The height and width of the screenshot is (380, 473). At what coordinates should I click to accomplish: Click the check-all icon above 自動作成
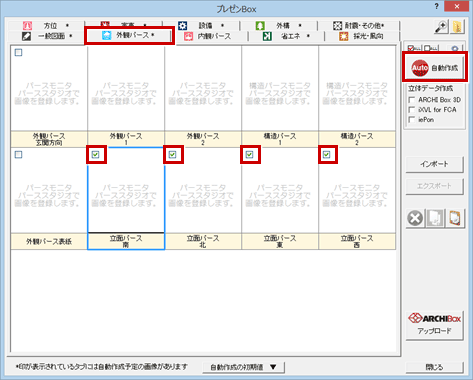[414, 48]
